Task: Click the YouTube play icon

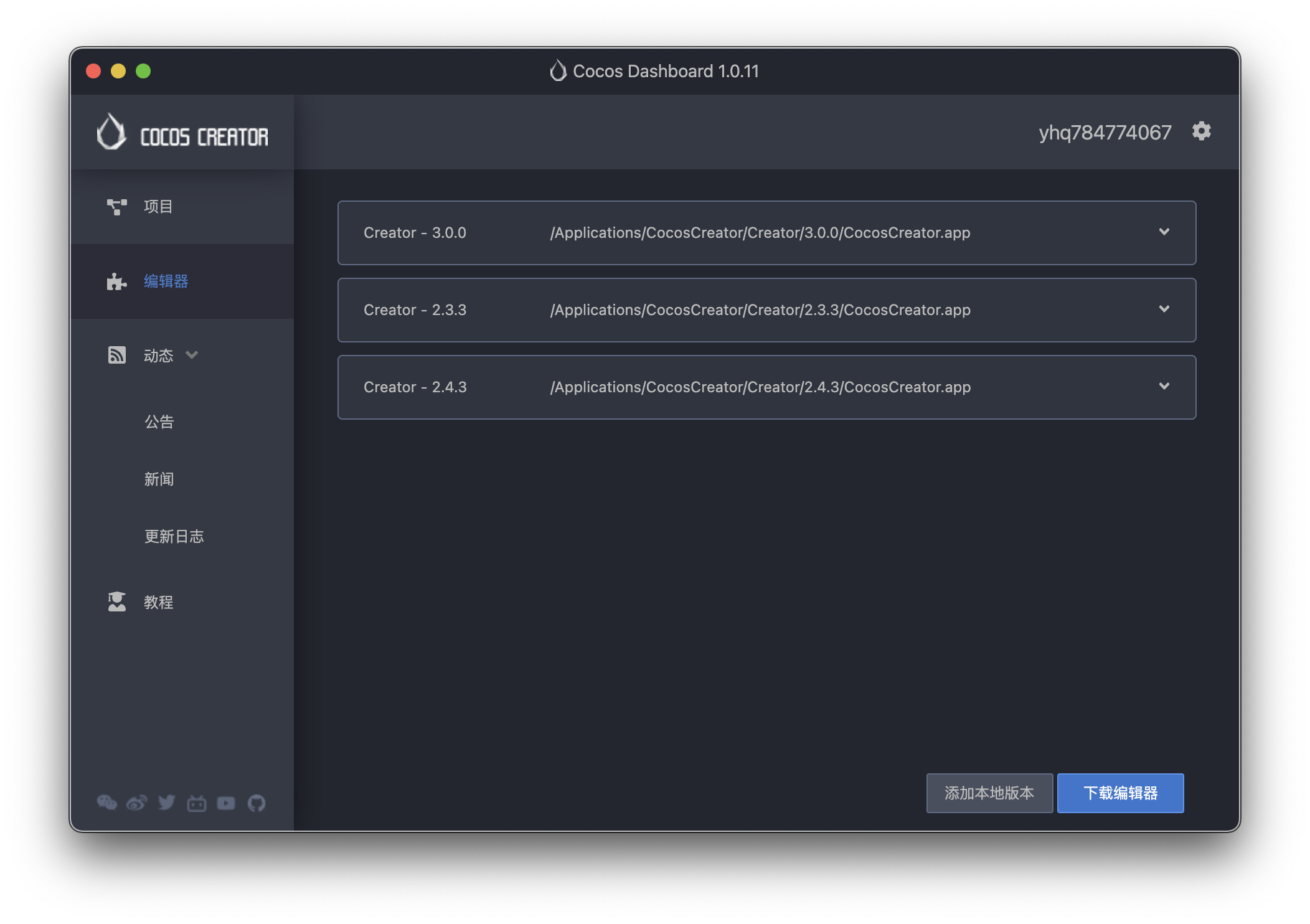Action: pos(226,803)
